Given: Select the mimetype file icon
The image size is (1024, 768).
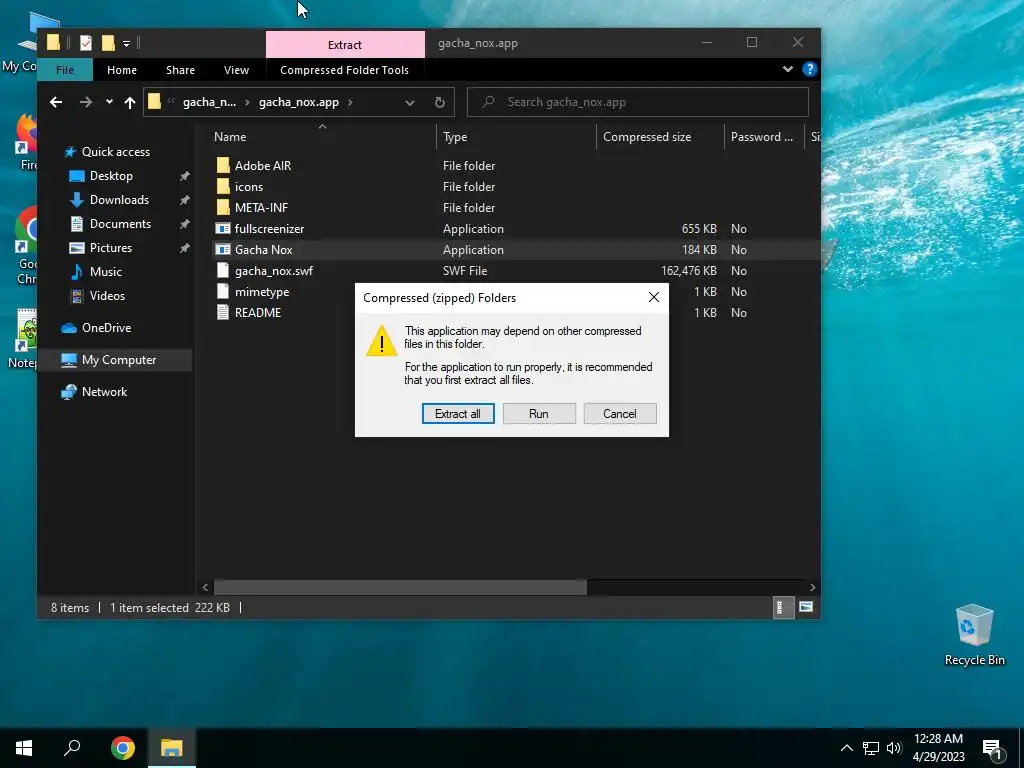Looking at the screenshot, I should pyautogui.click(x=223, y=291).
